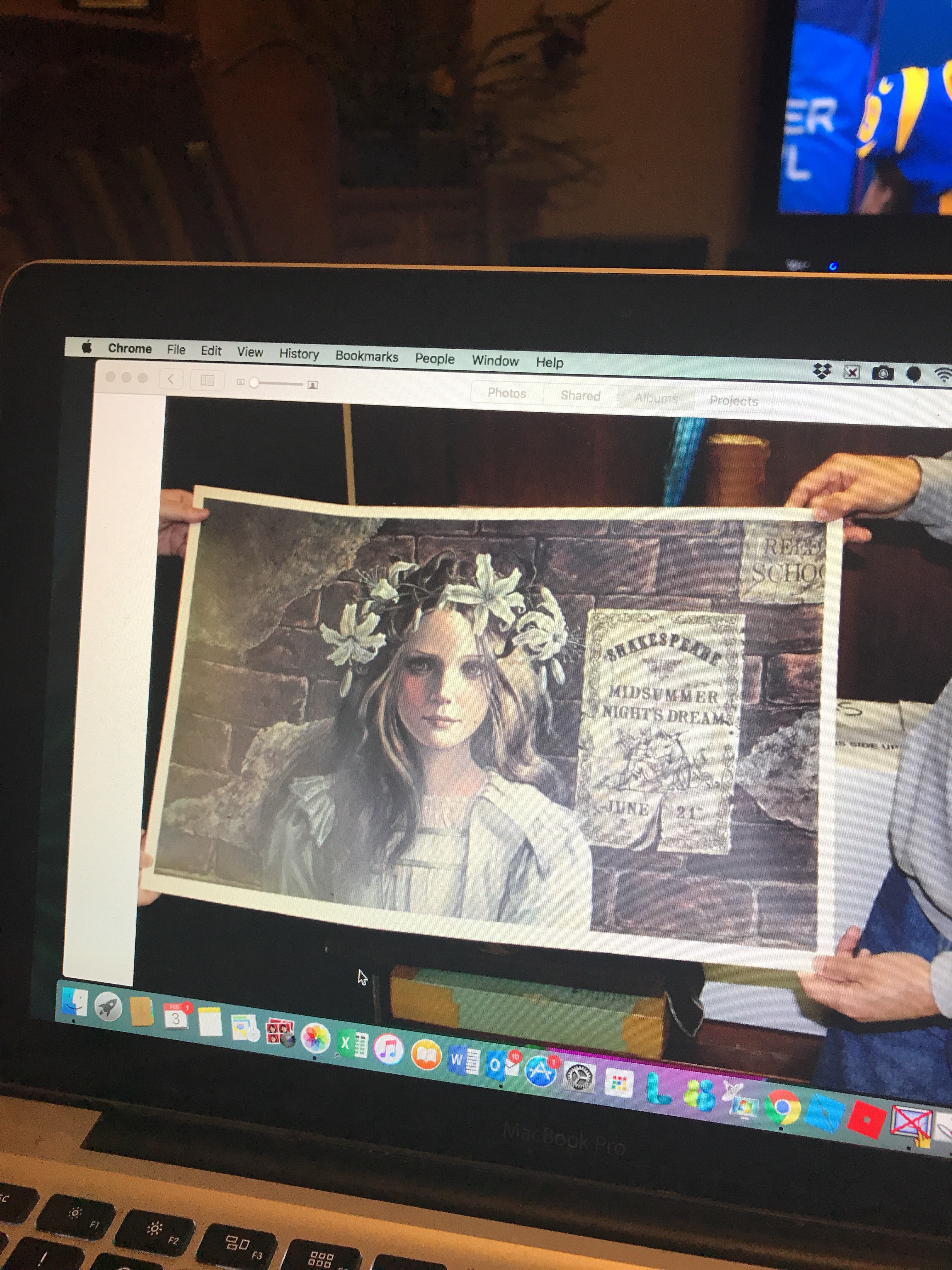Switch to the Albums tab
The height and width of the screenshot is (1270, 952).
[656, 398]
